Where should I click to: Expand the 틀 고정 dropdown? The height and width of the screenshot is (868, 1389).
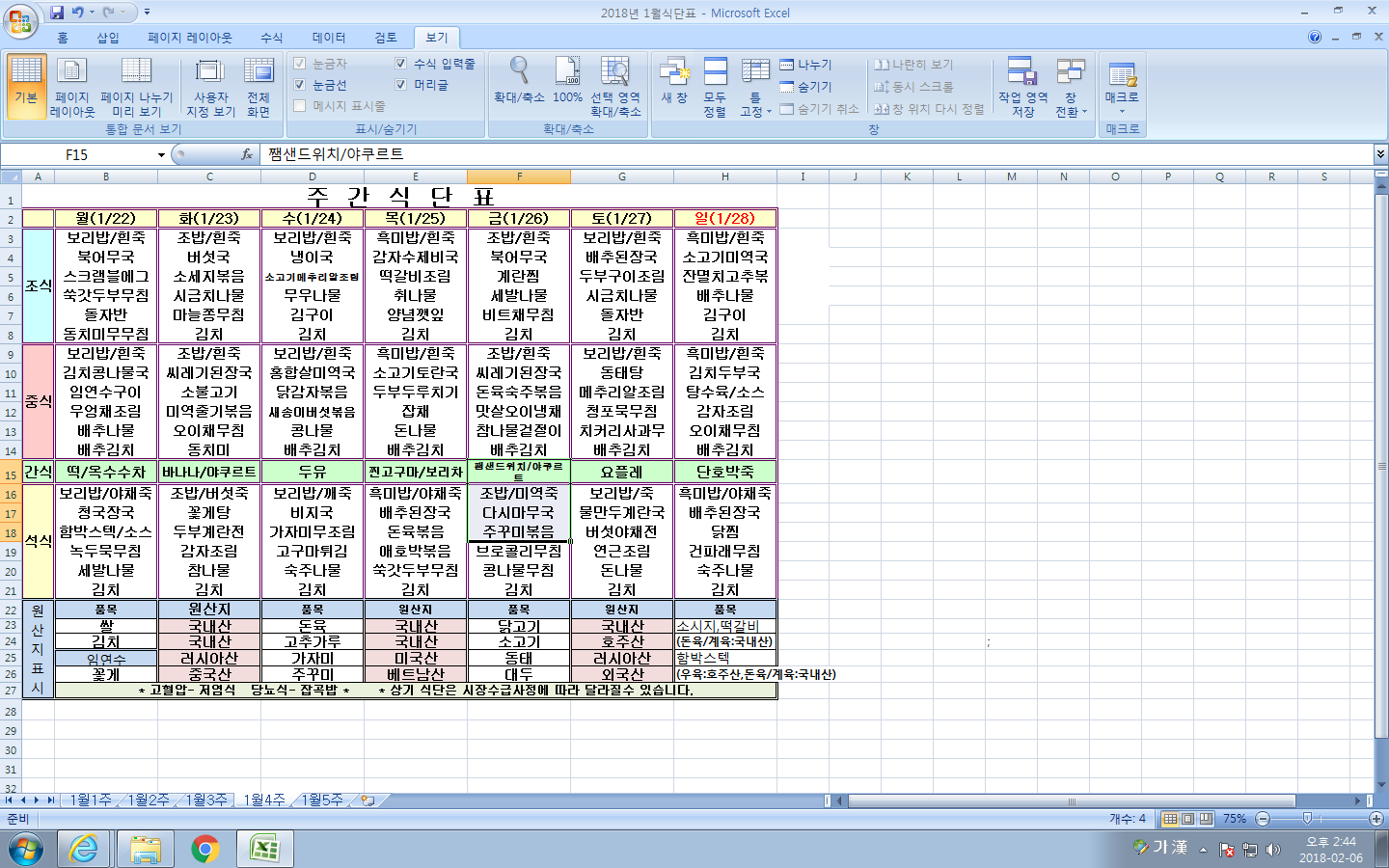click(755, 87)
